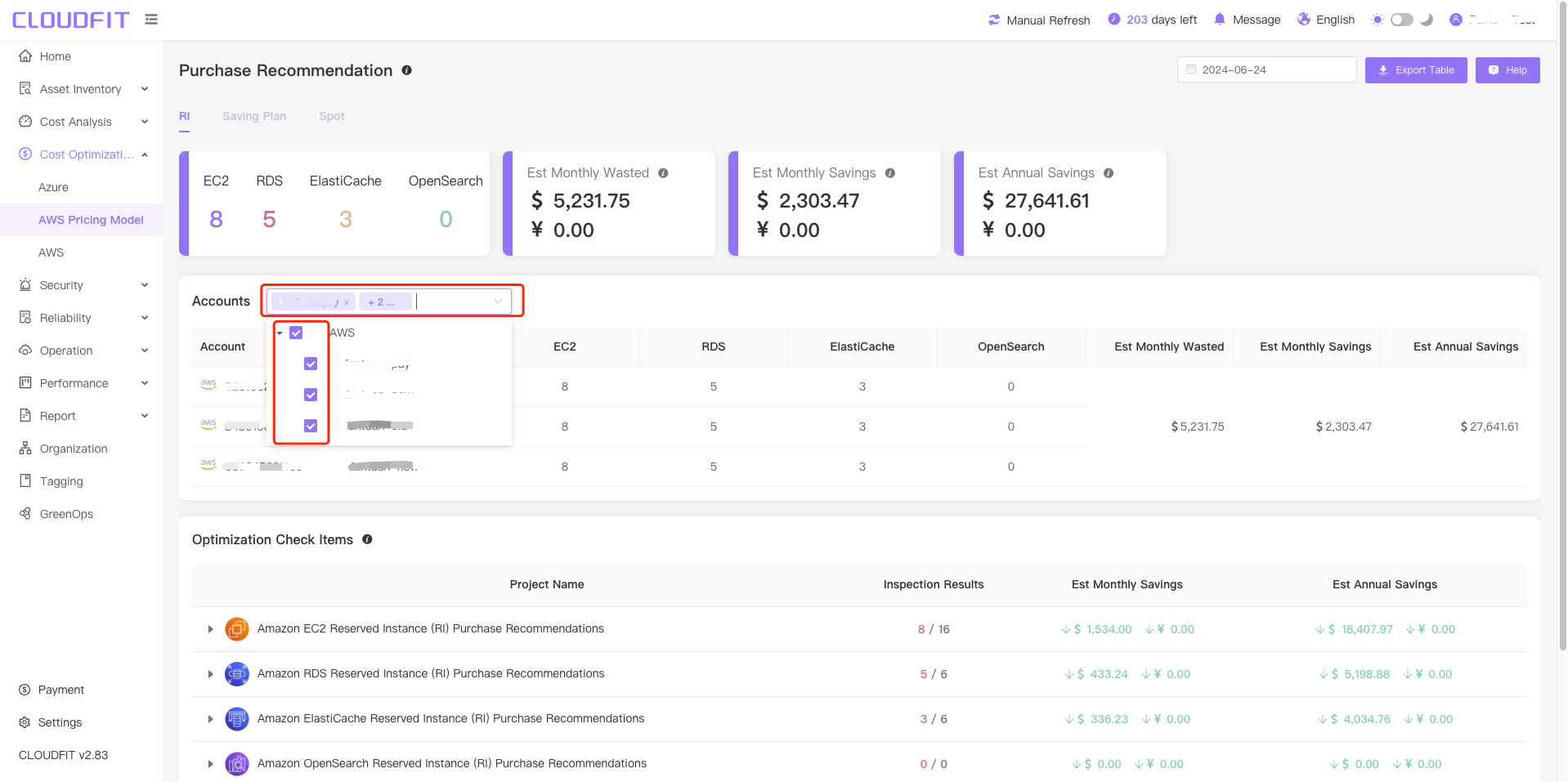This screenshot has width=1568, height=782.
Task: Click the Help button
Action: pyautogui.click(x=1508, y=70)
